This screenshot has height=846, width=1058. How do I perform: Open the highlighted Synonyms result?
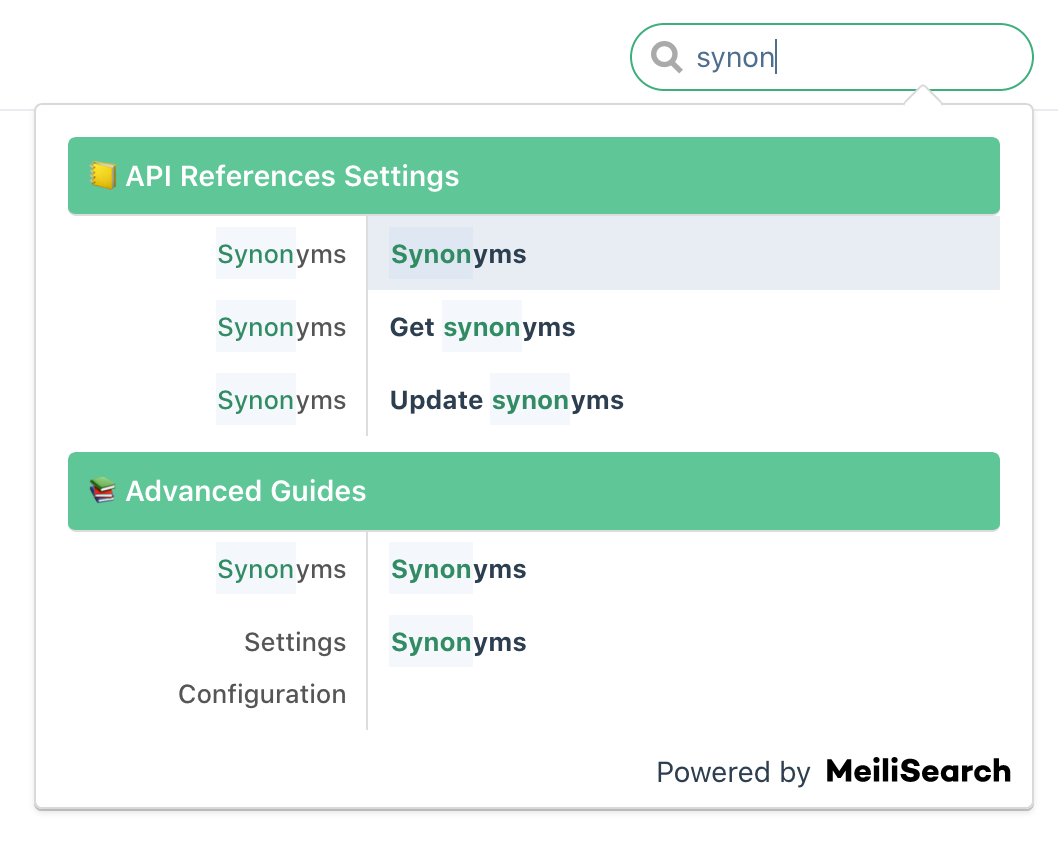click(458, 254)
